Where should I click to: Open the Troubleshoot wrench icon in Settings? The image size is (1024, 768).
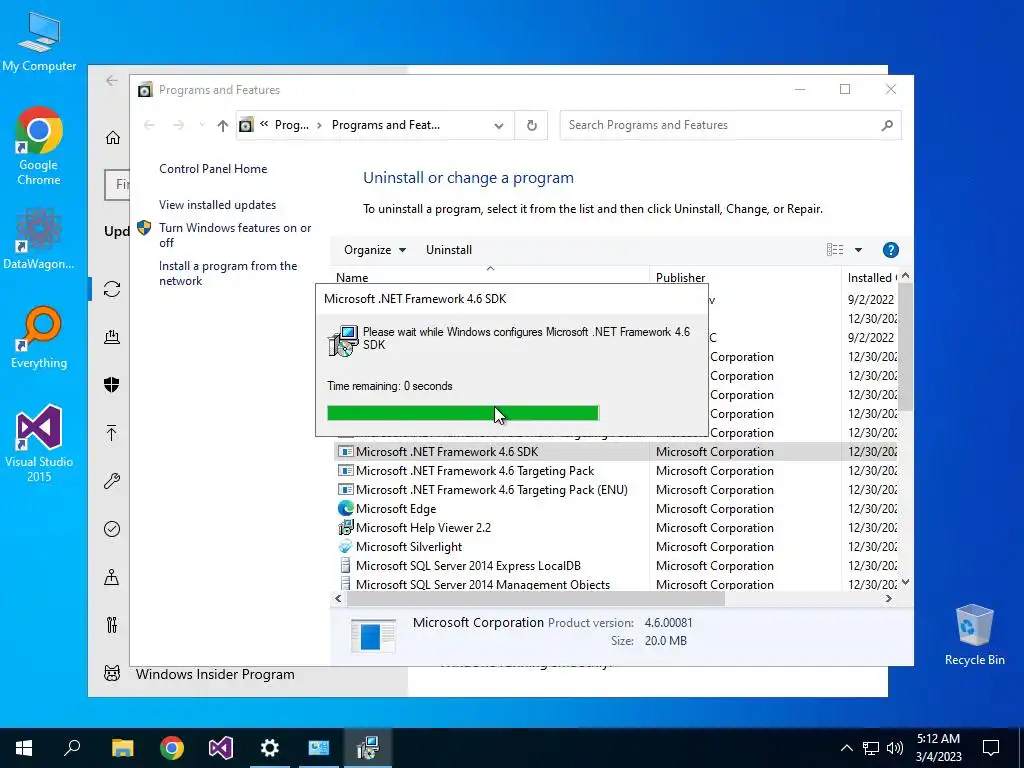coord(112,481)
